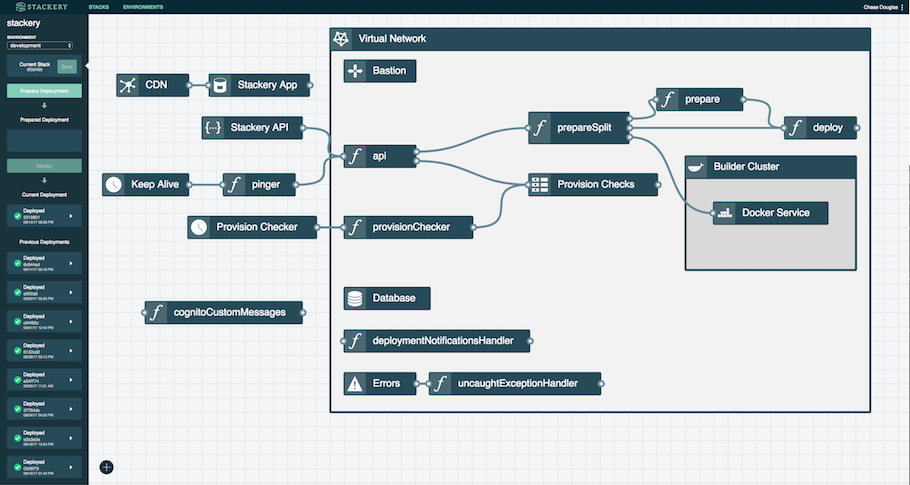The image size is (910, 485).
Task: Select the Database cylinder icon
Action: coord(355,298)
